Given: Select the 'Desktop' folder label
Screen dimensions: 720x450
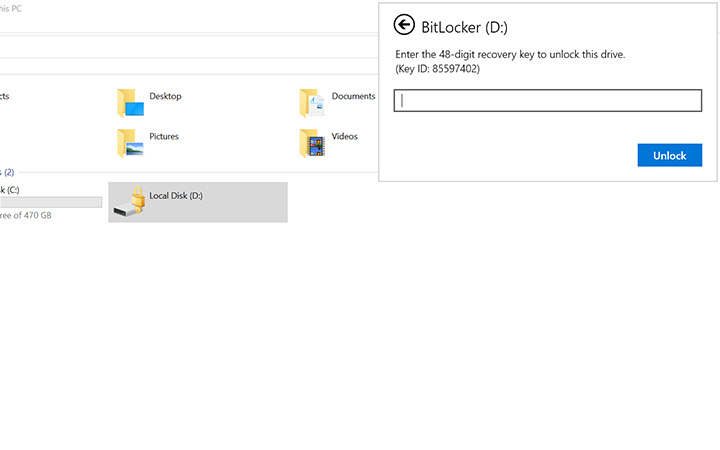Looking at the screenshot, I should coord(165,96).
